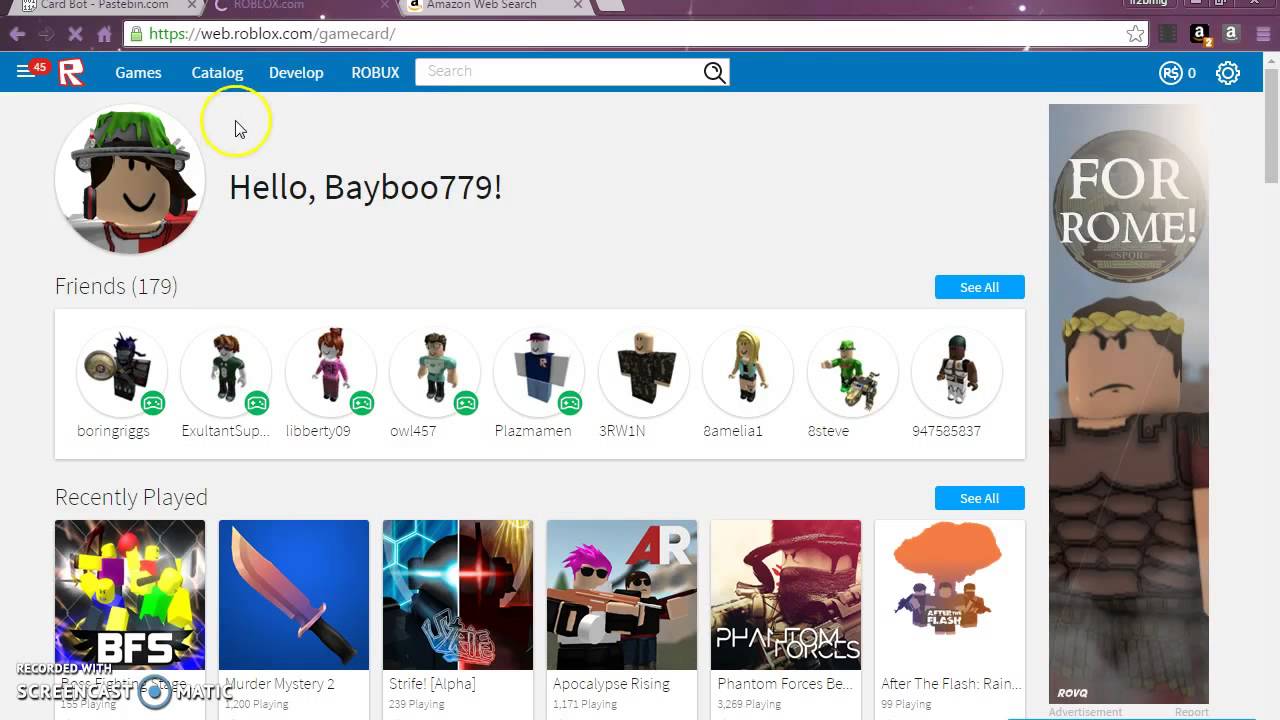Click Strife! [Alpha] title link

tap(432, 684)
